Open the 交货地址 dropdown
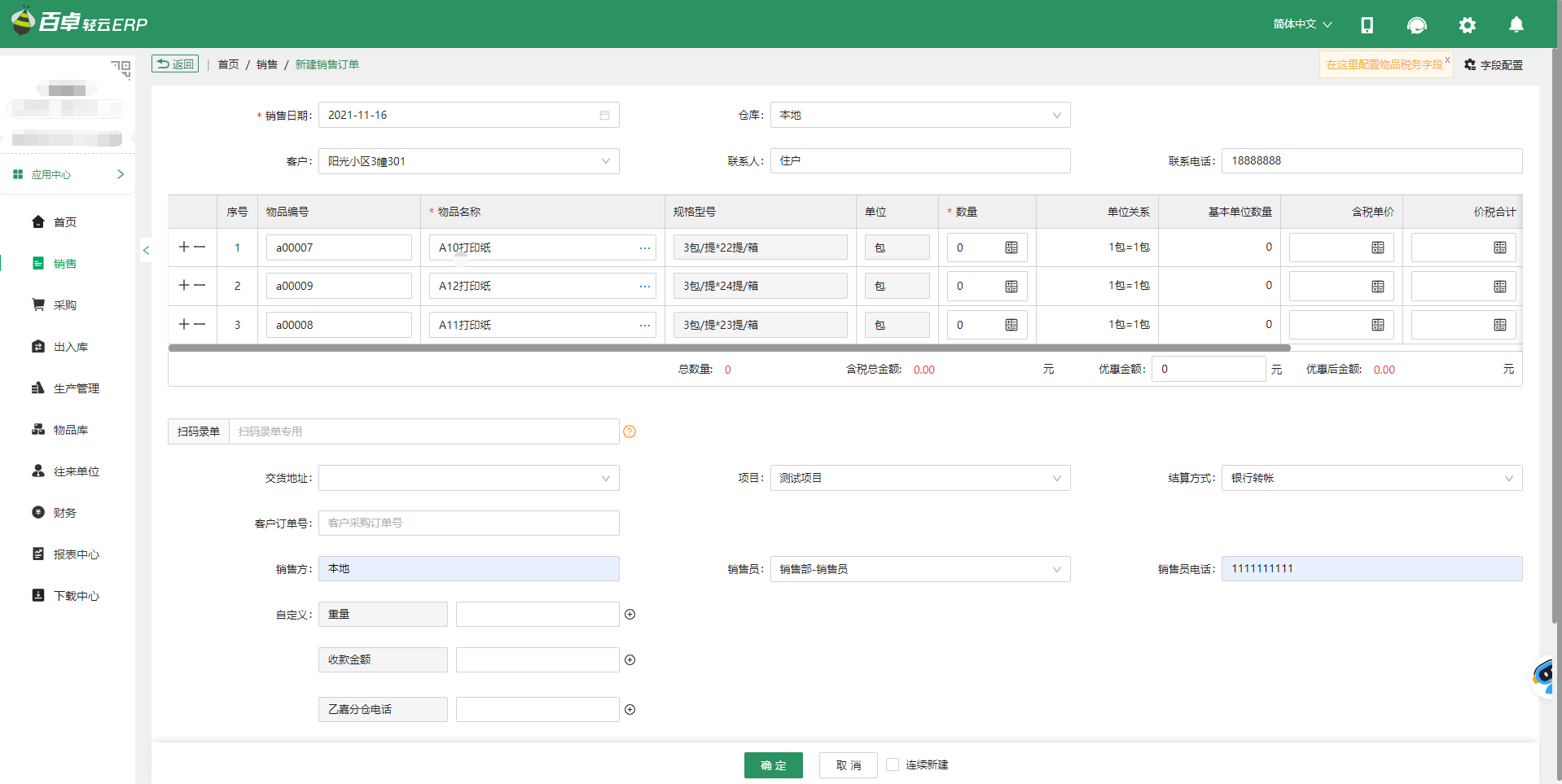The height and width of the screenshot is (784, 1562). tap(469, 478)
